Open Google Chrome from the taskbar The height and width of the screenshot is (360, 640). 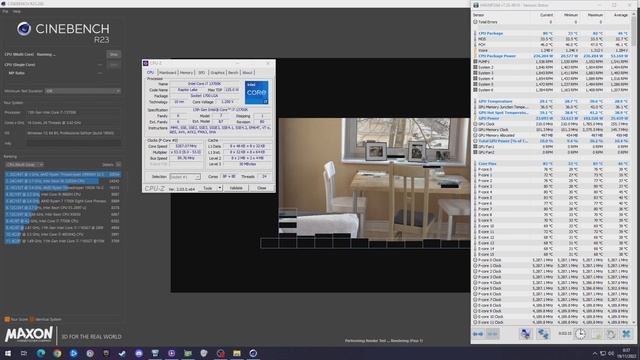point(57,353)
